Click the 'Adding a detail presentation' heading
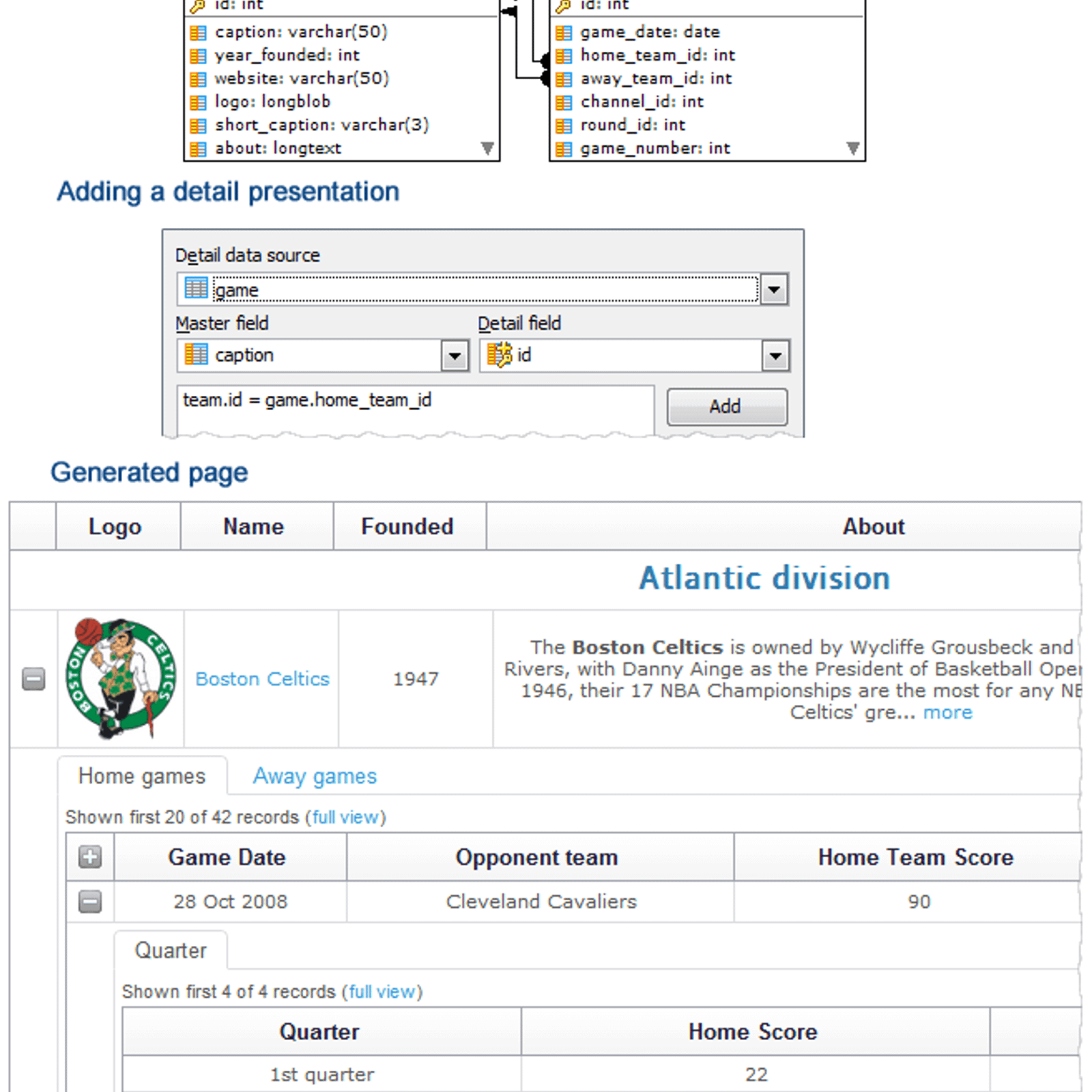Viewport: 1092px width, 1092px height. (228, 192)
